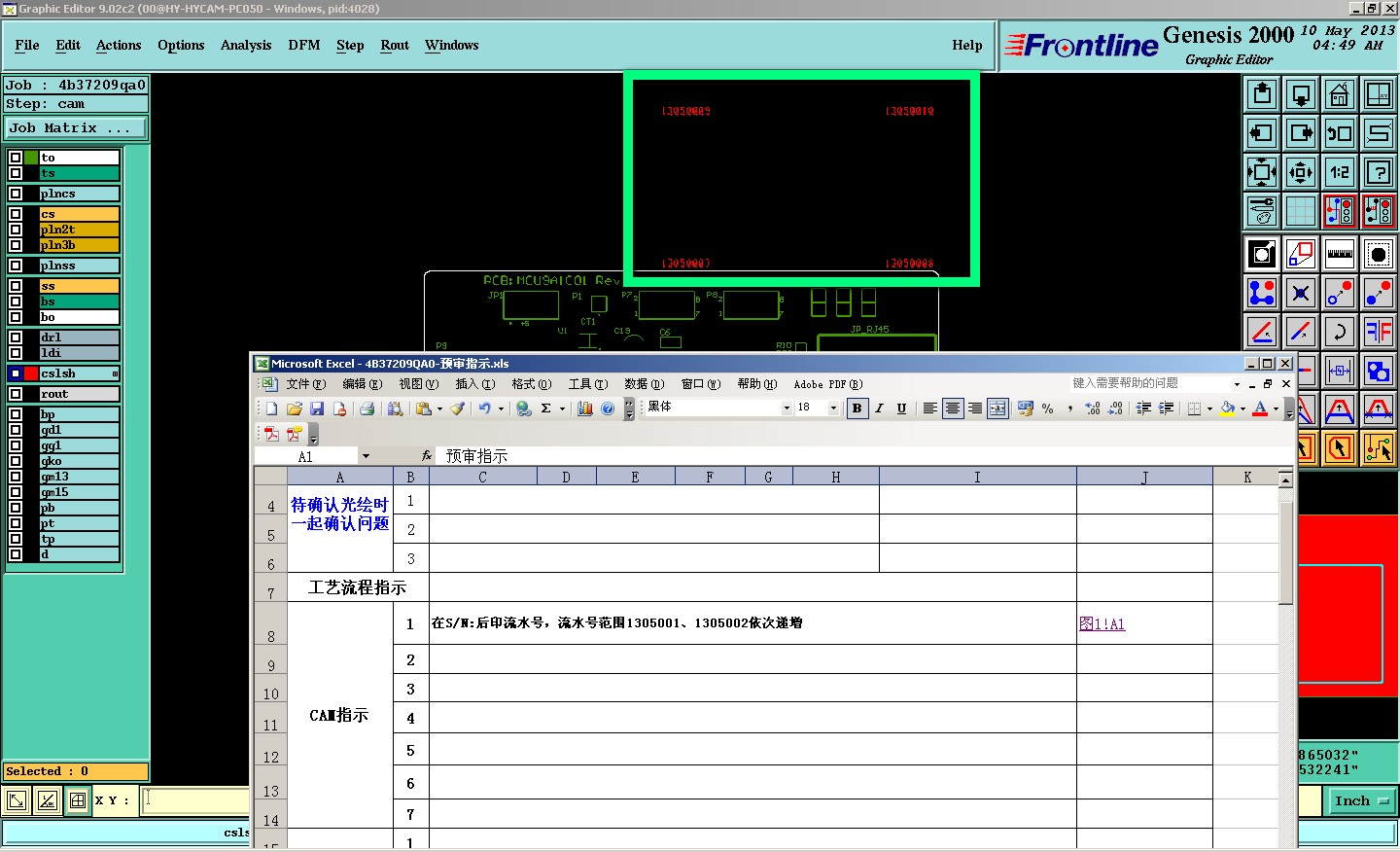Click the Excel vertical scrollbar up arrow
The image size is (1400, 852).
pos(1285,479)
